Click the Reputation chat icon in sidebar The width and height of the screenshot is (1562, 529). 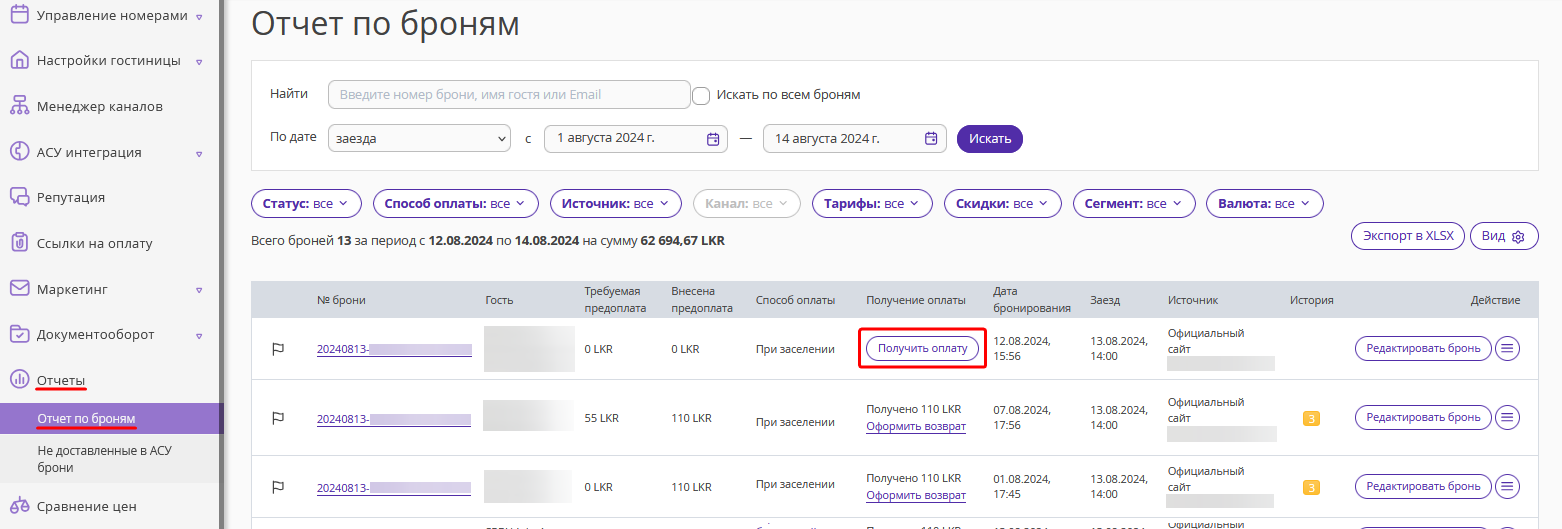click(x=19, y=197)
